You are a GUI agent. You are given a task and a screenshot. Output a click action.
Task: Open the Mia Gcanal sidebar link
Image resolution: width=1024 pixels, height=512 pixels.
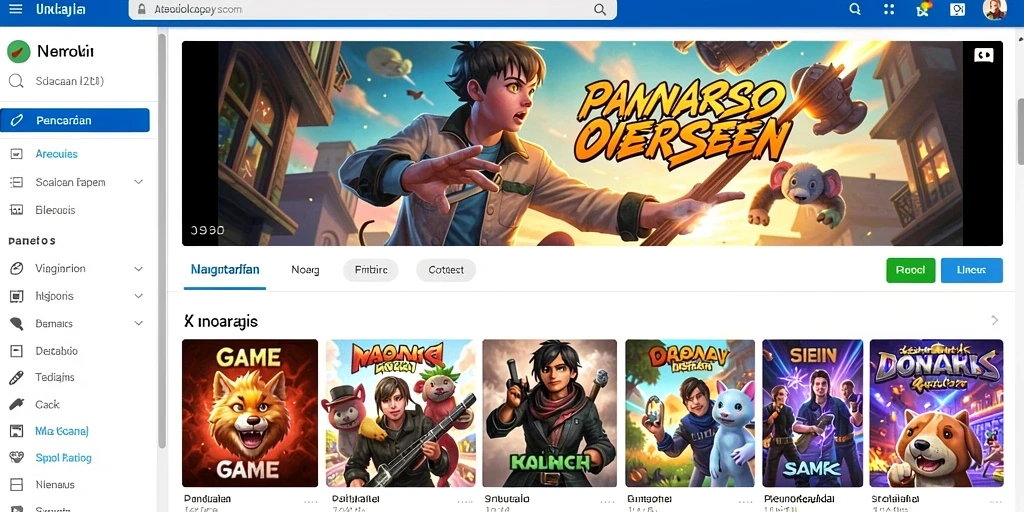(x=61, y=431)
